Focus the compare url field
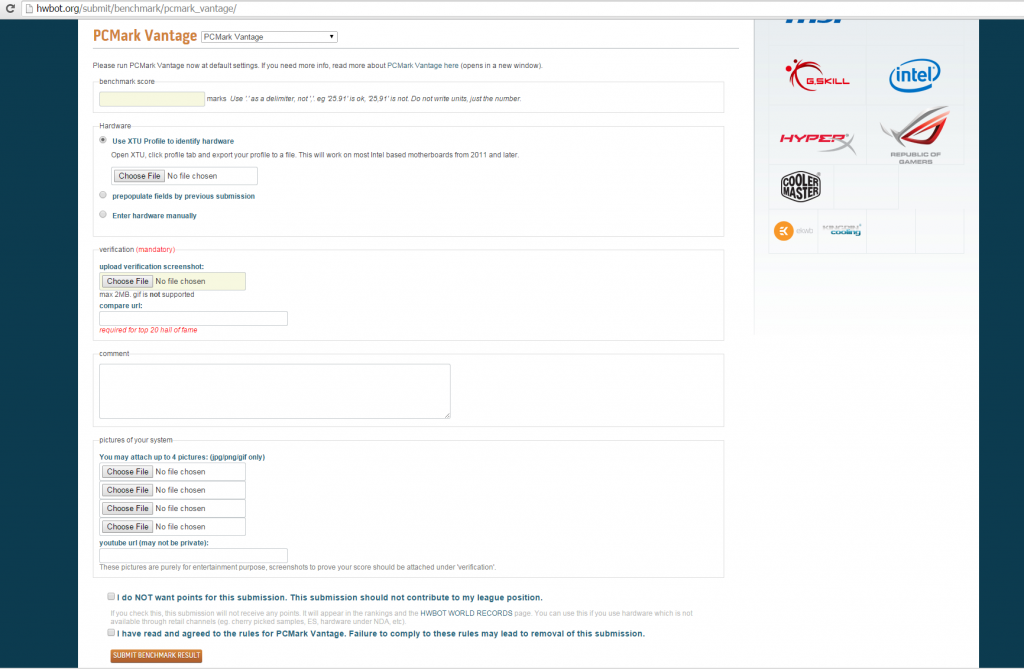The image size is (1024, 669). click(193, 318)
